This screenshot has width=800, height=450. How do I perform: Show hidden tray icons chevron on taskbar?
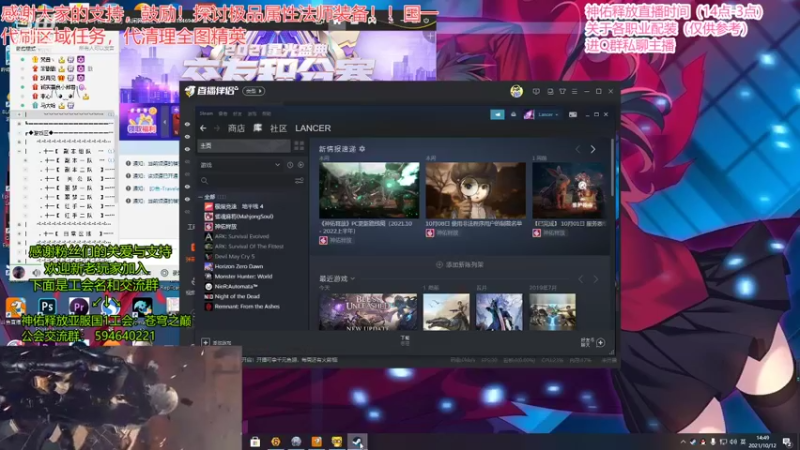point(683,442)
